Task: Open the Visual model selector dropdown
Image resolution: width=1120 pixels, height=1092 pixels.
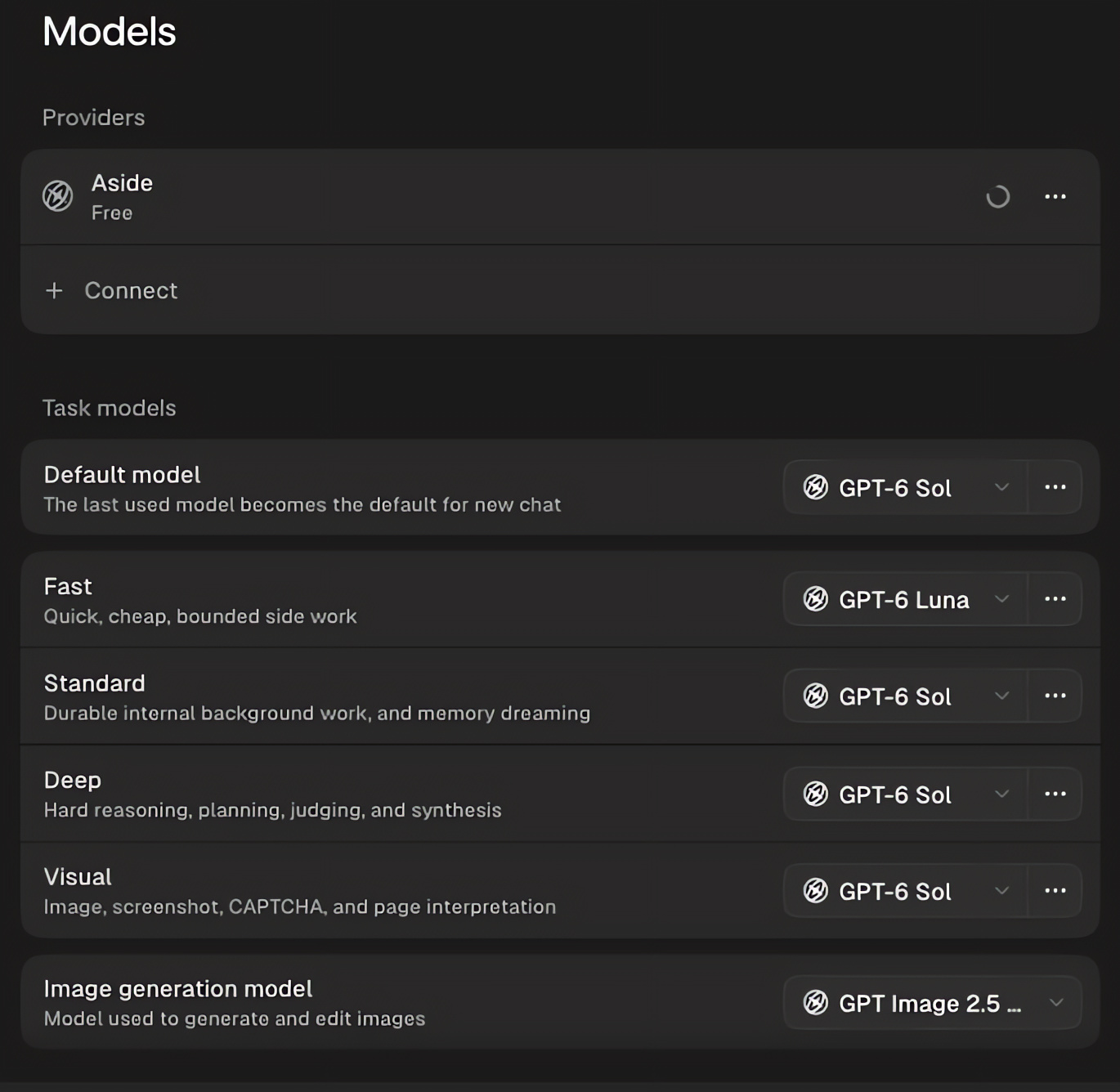Action: pyautogui.click(x=906, y=891)
